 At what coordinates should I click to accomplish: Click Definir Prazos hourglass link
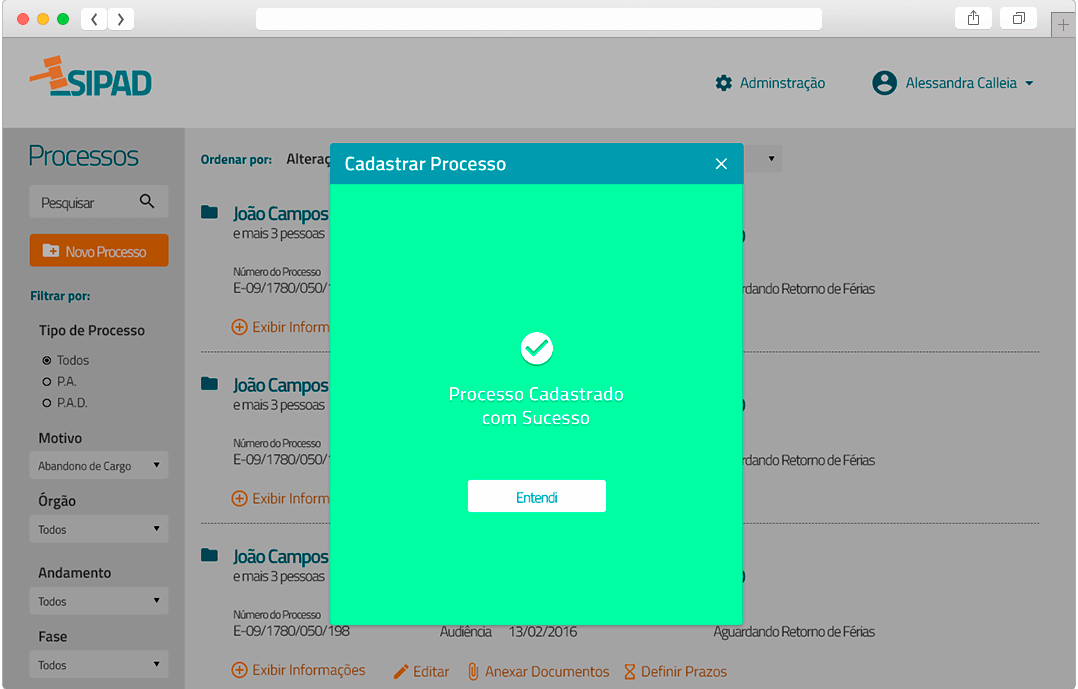675,672
